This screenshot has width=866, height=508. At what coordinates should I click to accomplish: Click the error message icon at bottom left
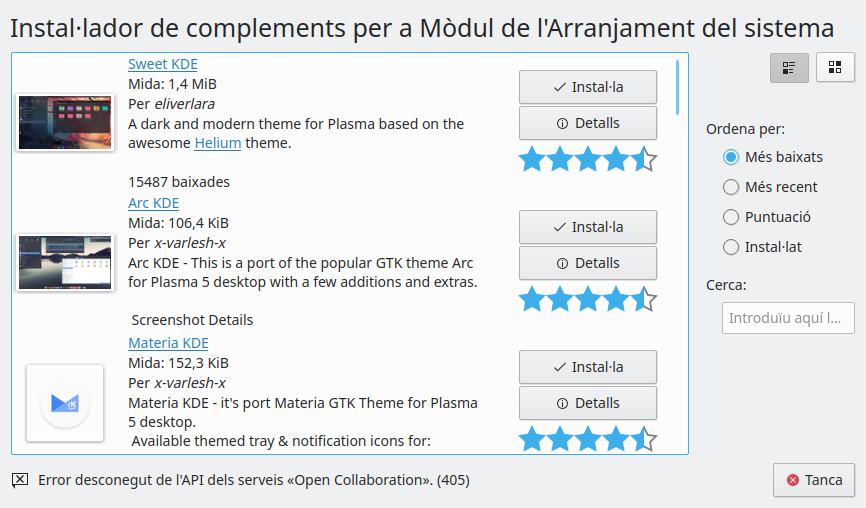(x=20, y=480)
